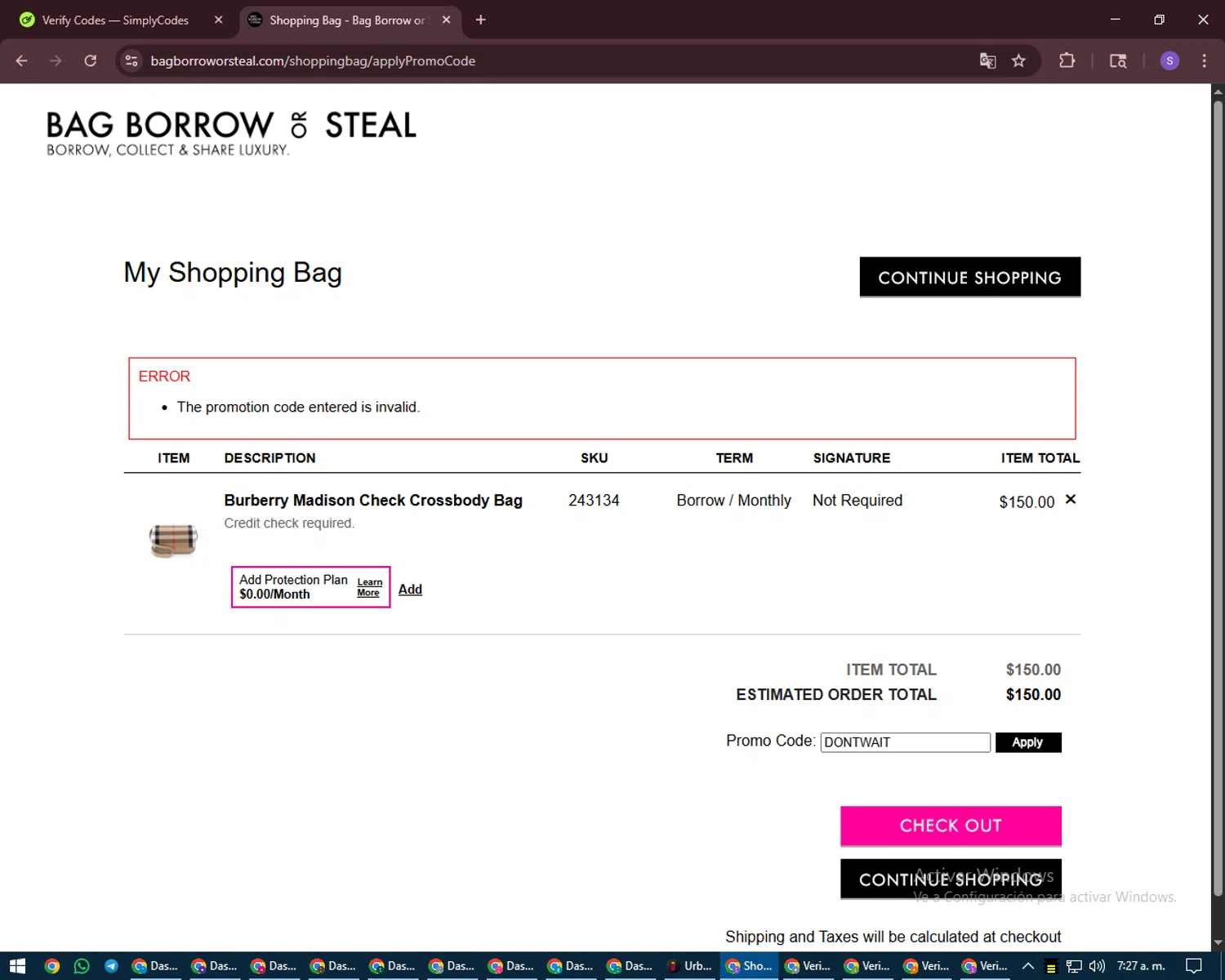Minimize the Chrome window
This screenshot has height=980, width=1225.
(x=1115, y=20)
